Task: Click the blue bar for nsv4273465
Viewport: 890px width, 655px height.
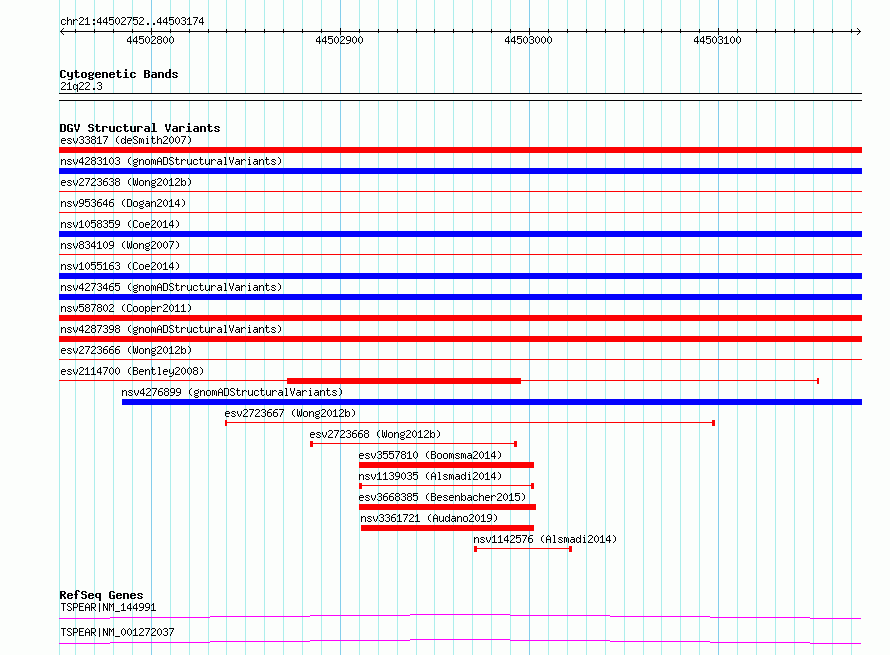Action: [460, 297]
